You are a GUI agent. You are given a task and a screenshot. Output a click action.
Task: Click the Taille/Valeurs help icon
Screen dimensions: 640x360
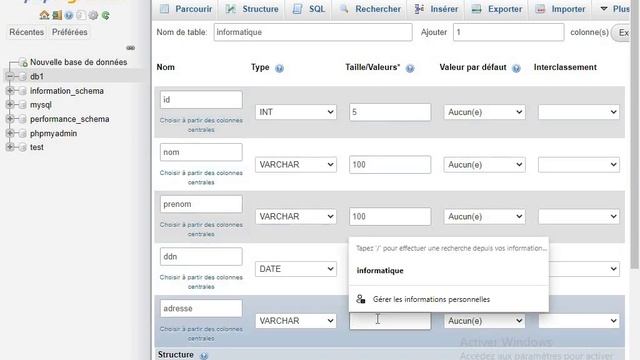410,68
